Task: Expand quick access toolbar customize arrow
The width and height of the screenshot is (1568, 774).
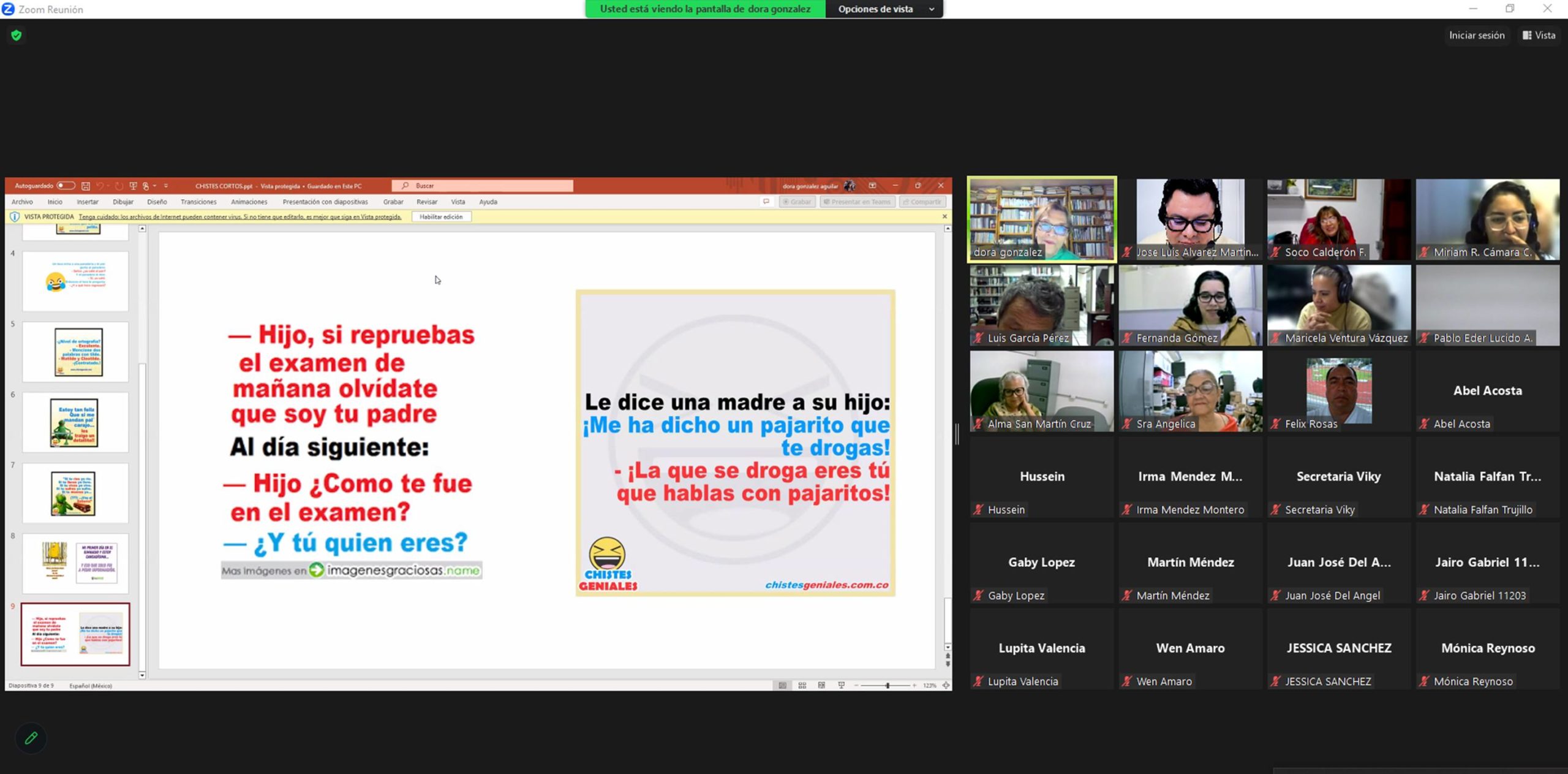Action: (x=166, y=186)
